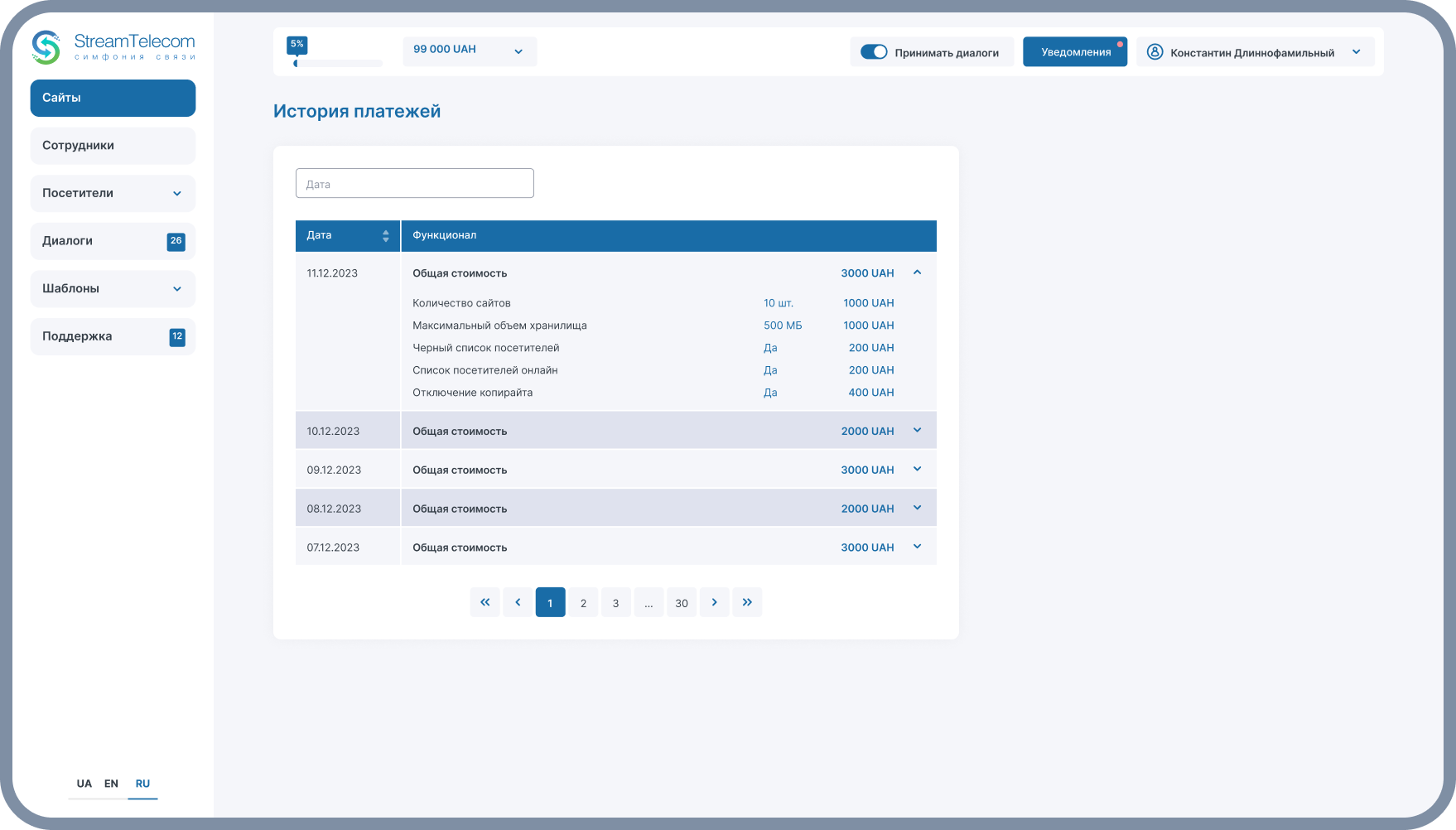Collapse the 11.12.2023 payment details

[917, 273]
